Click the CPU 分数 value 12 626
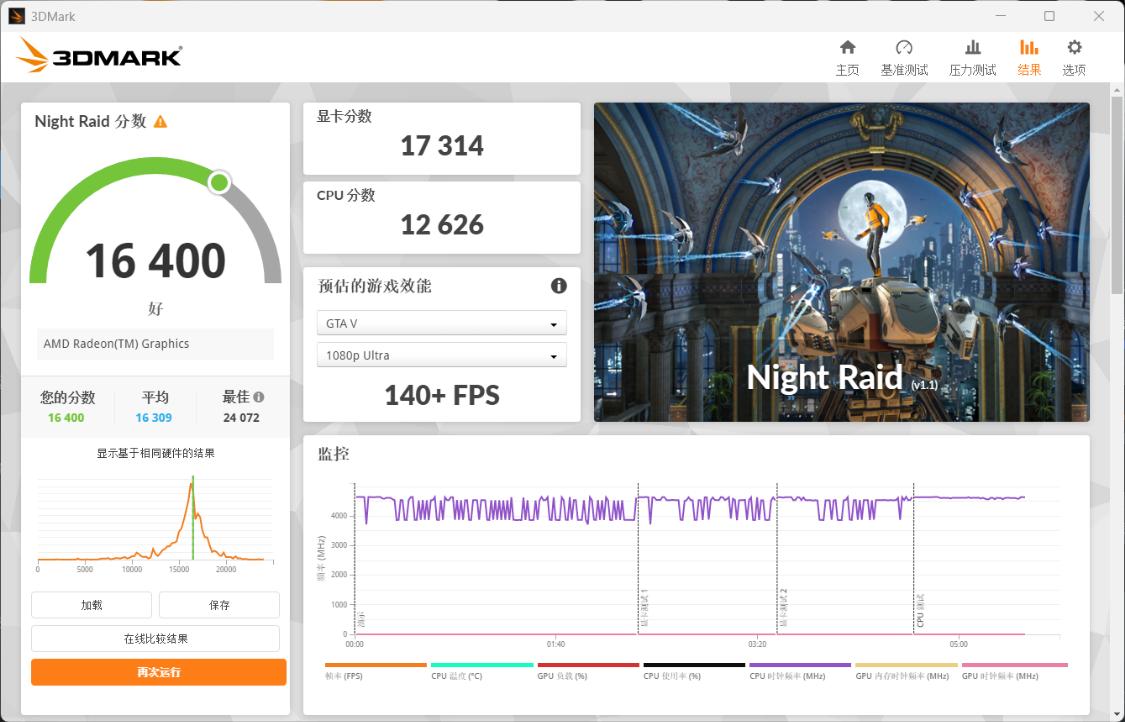 (442, 225)
